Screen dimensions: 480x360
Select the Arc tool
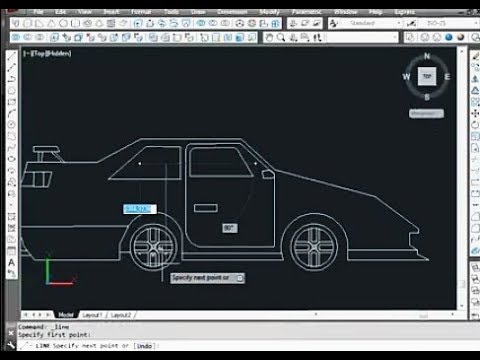12,113
